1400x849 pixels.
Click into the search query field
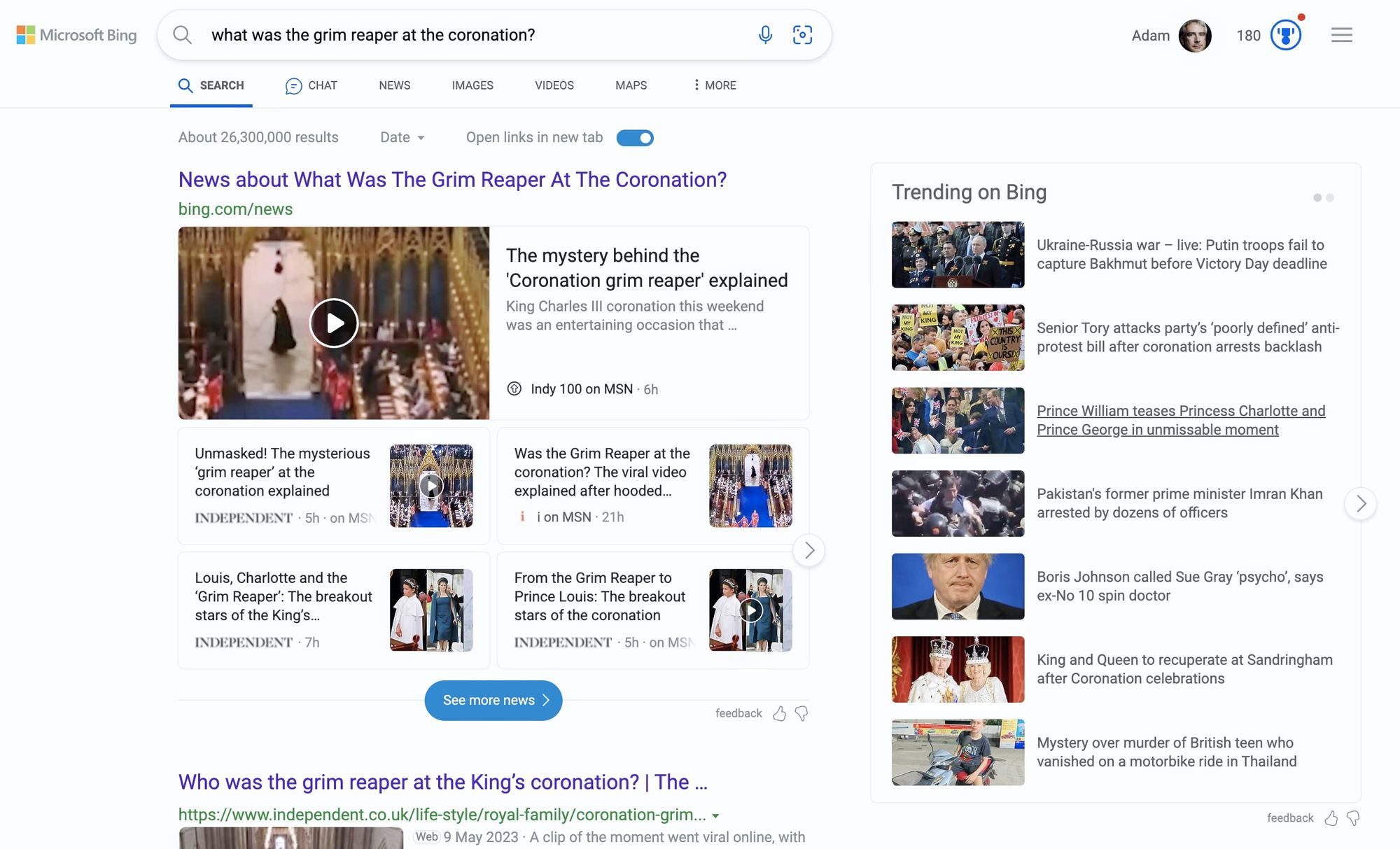(x=476, y=35)
